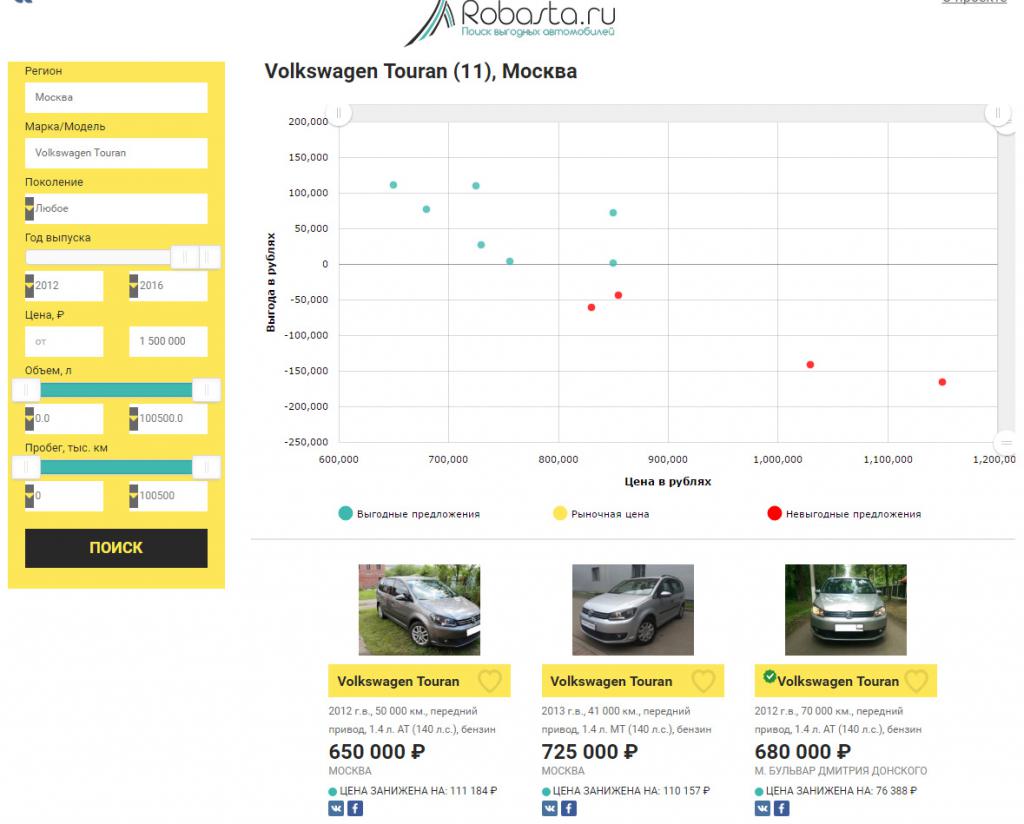Click the Марка/Модель field Volkswagen Touran
The image size is (1024, 824).
click(x=116, y=153)
